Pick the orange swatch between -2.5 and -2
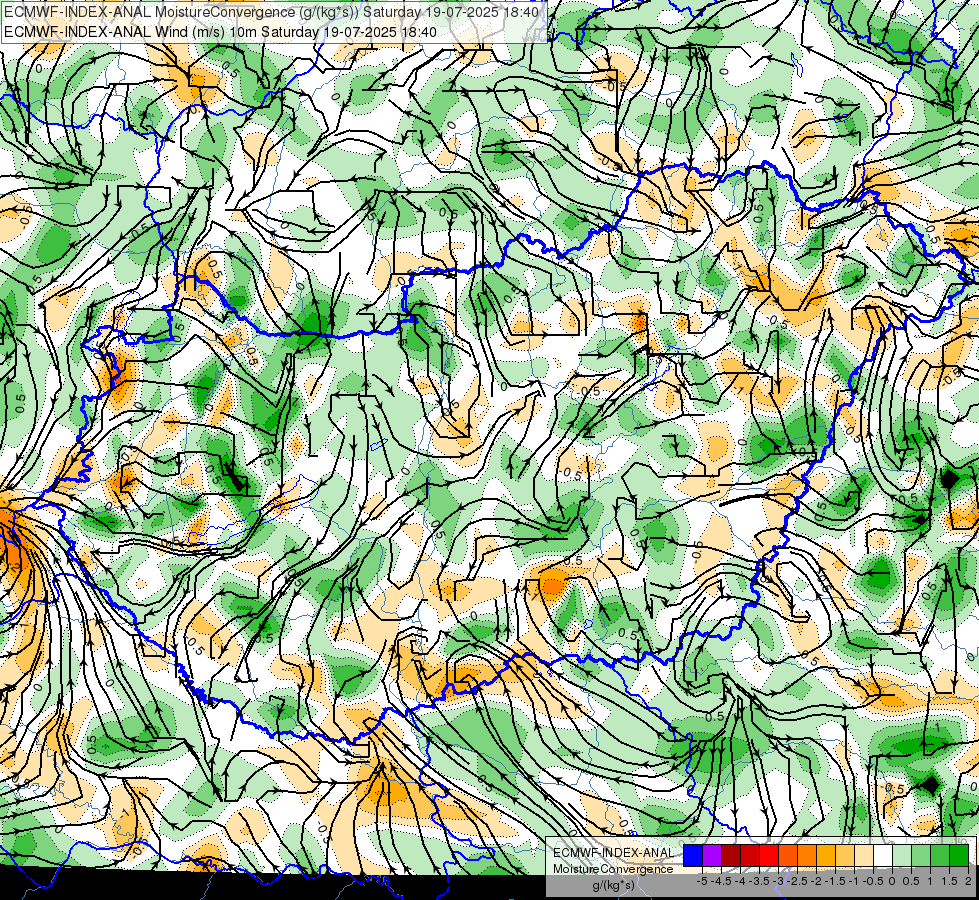This screenshot has height=900, width=979. (807, 855)
